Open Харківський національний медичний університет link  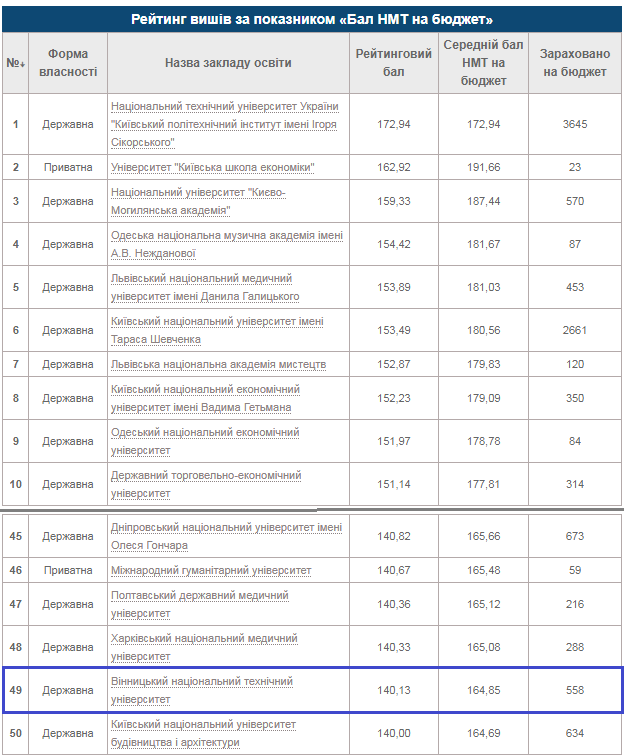pyautogui.click(x=204, y=647)
